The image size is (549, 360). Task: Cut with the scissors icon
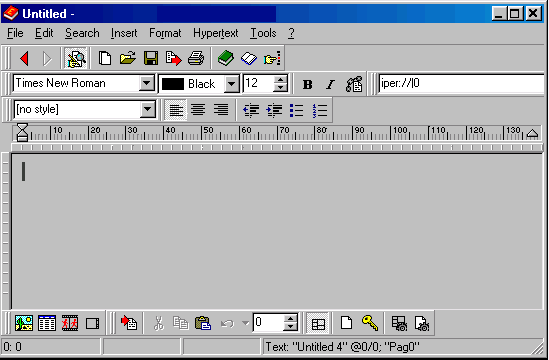159,323
